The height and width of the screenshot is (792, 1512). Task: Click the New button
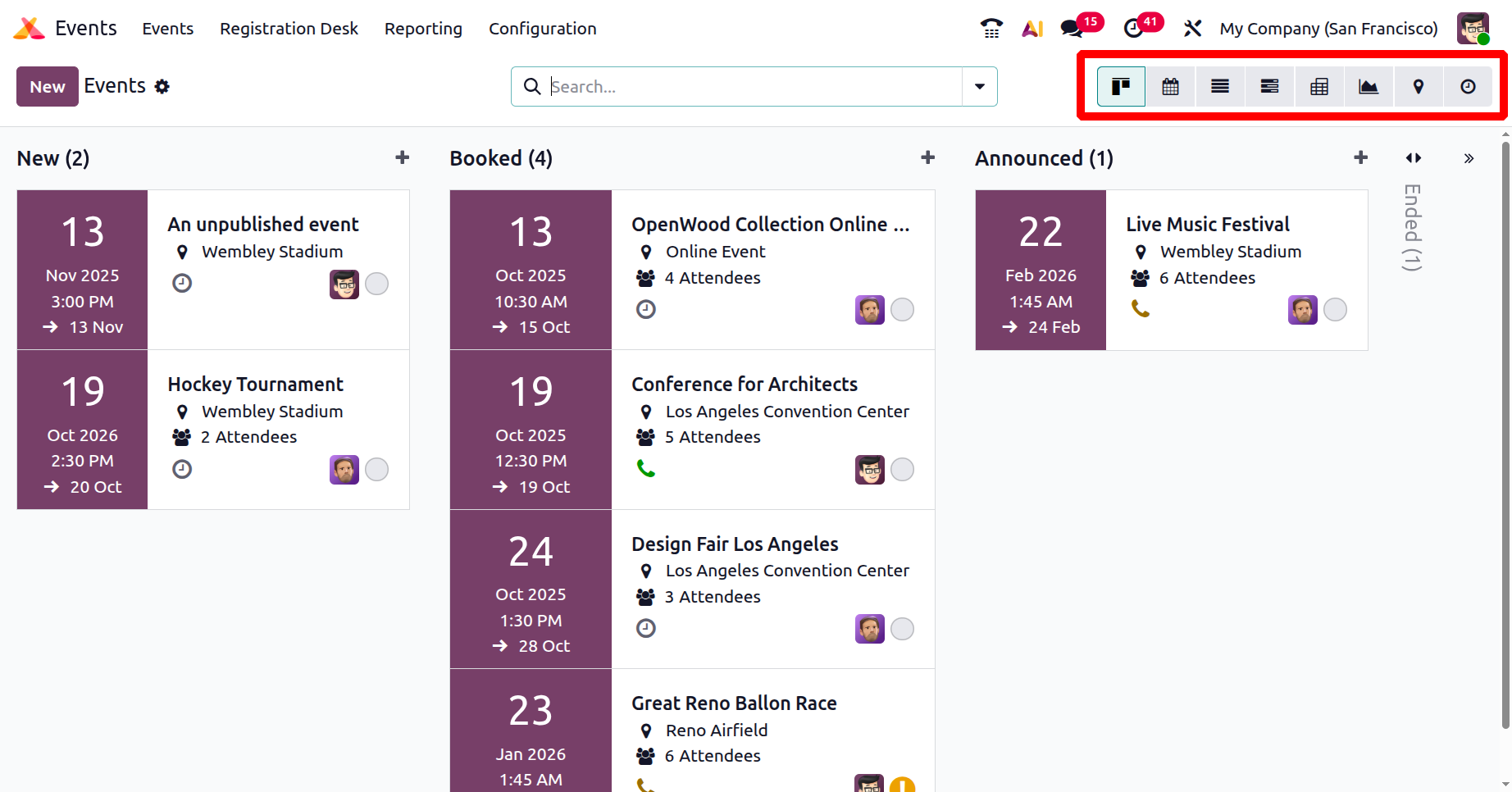pyautogui.click(x=48, y=87)
